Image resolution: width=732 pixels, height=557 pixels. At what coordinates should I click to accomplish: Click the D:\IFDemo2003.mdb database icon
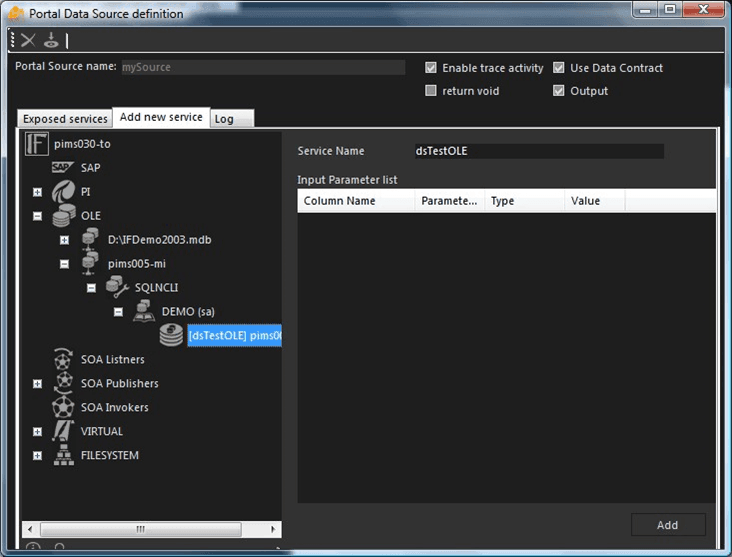coord(90,239)
